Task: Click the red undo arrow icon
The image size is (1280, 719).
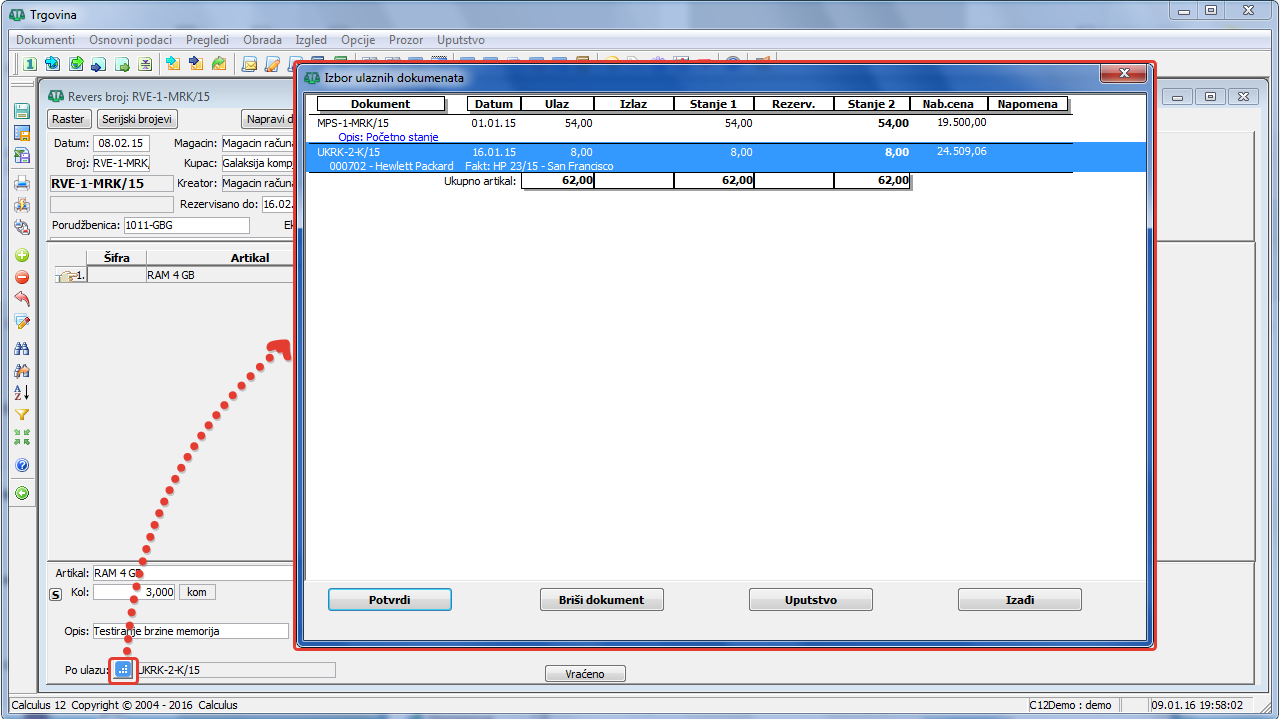Action: click(22, 299)
